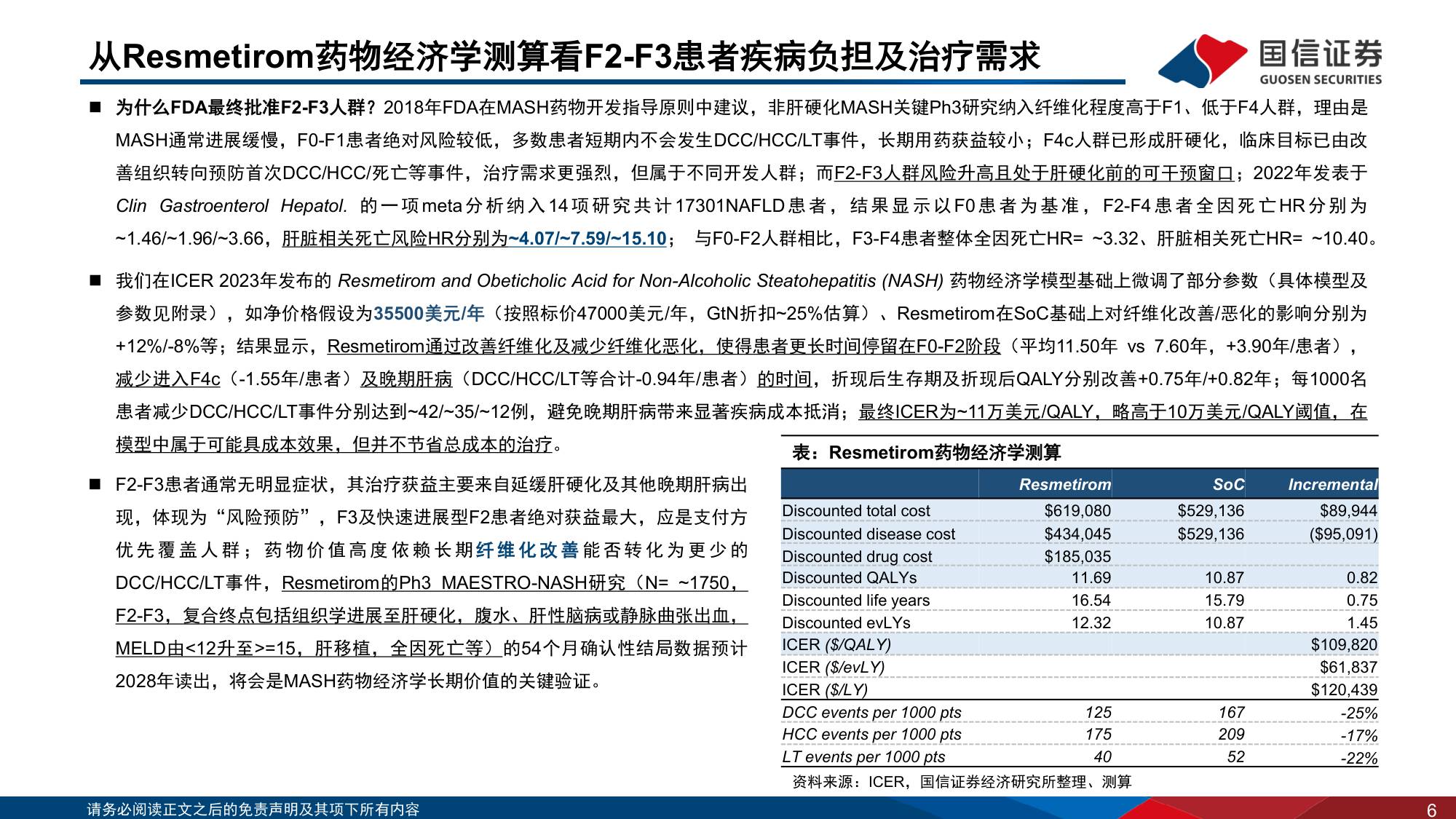This screenshot has width=1456, height=819.
Task: Click the 'LT events per 1000 pts' row label
Action: tap(863, 757)
